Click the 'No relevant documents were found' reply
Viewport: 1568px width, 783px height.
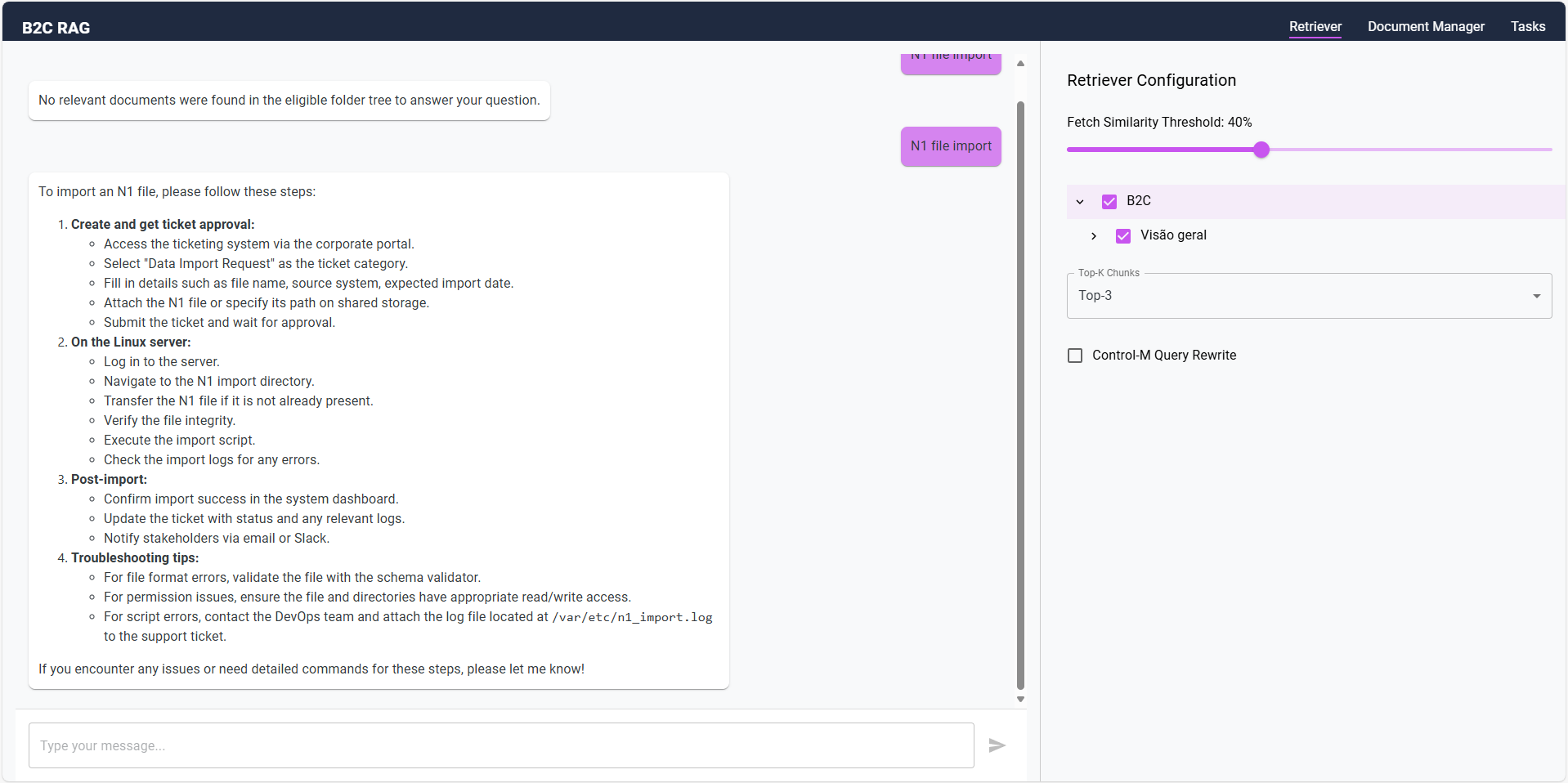tap(289, 101)
